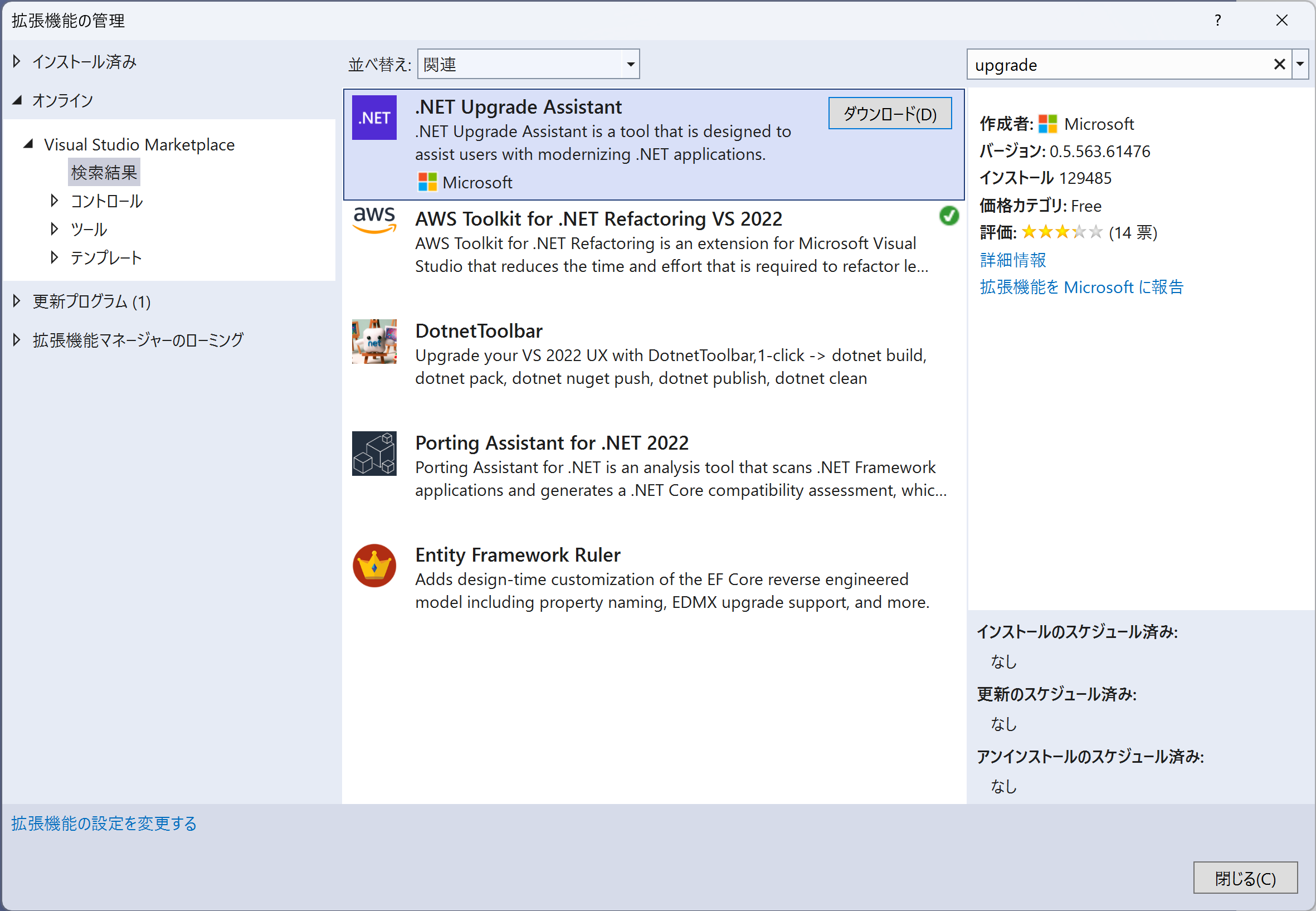The width and height of the screenshot is (1316, 911).
Task: Click the DotnetToolbar description text
Action: click(x=671, y=367)
